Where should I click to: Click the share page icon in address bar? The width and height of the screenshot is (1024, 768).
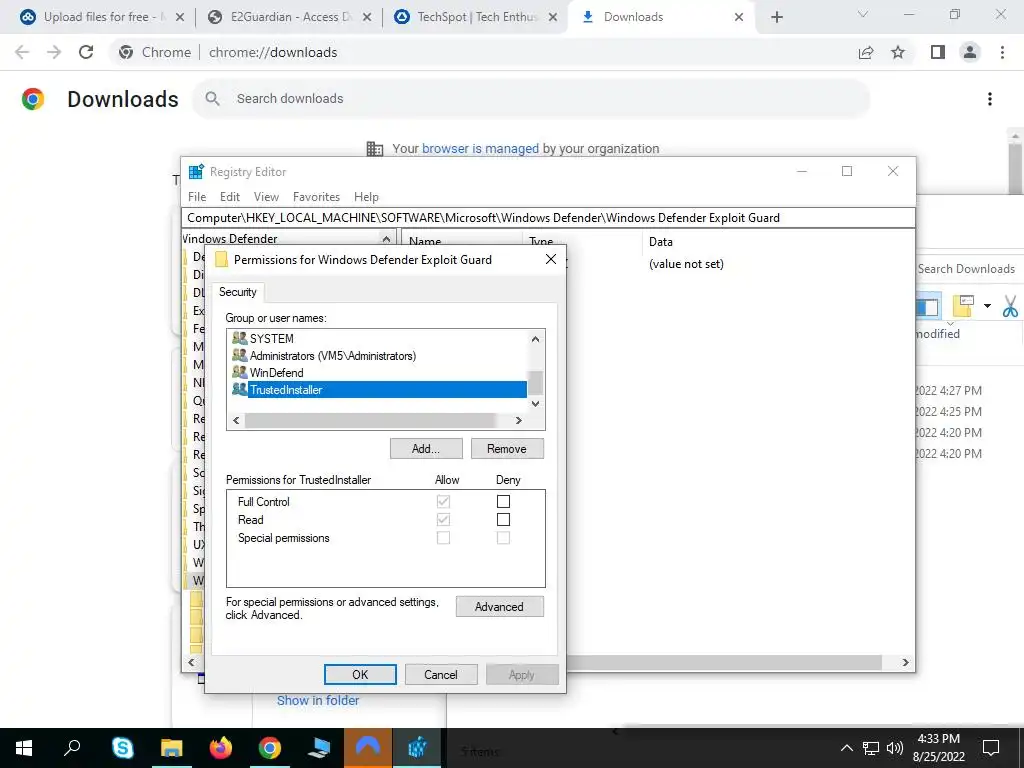(x=866, y=52)
